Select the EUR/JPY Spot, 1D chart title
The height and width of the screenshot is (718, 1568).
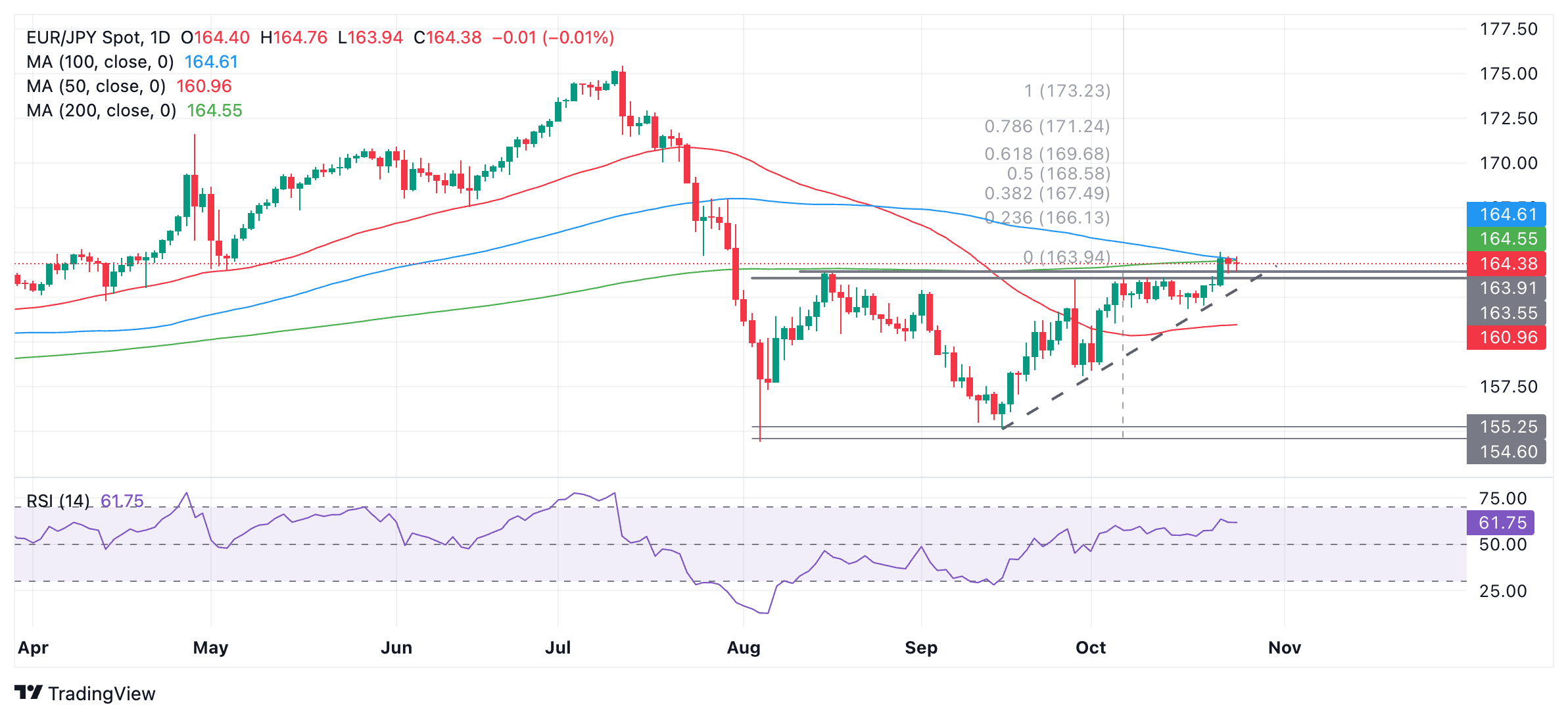point(98,37)
